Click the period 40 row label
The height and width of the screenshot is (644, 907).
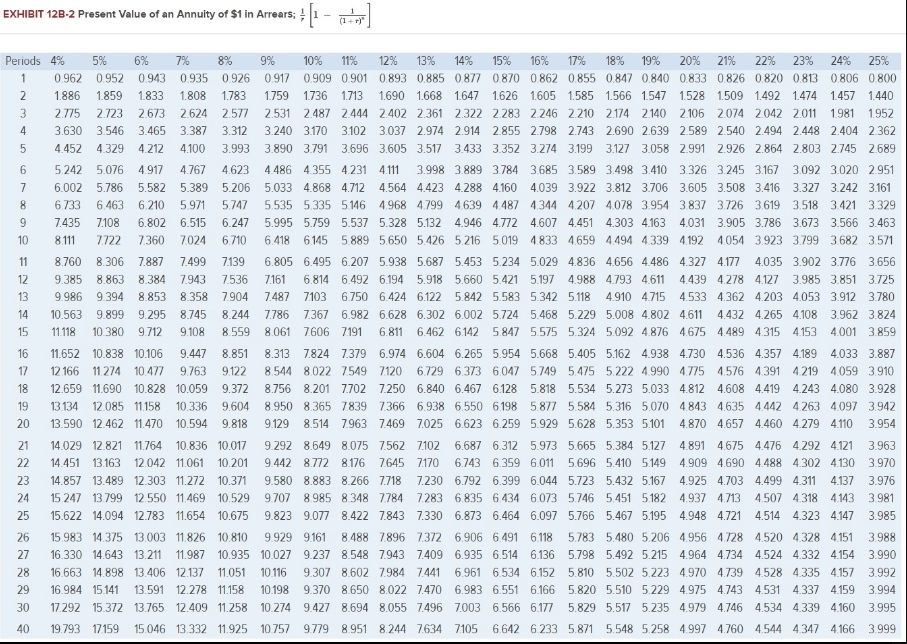point(23,628)
